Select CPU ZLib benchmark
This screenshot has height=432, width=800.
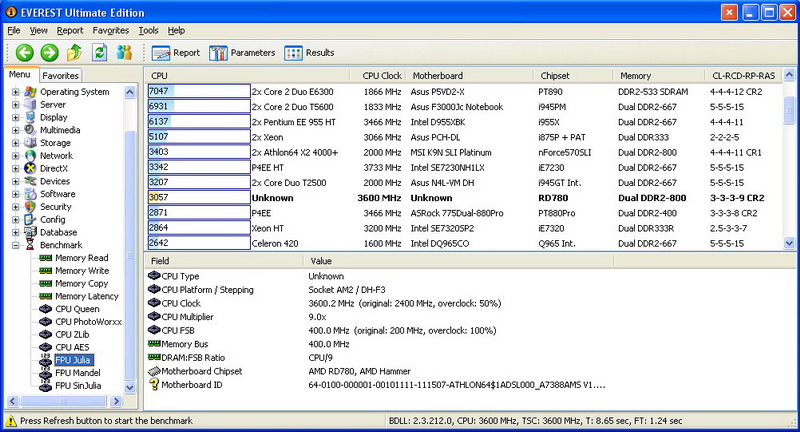tap(72, 335)
